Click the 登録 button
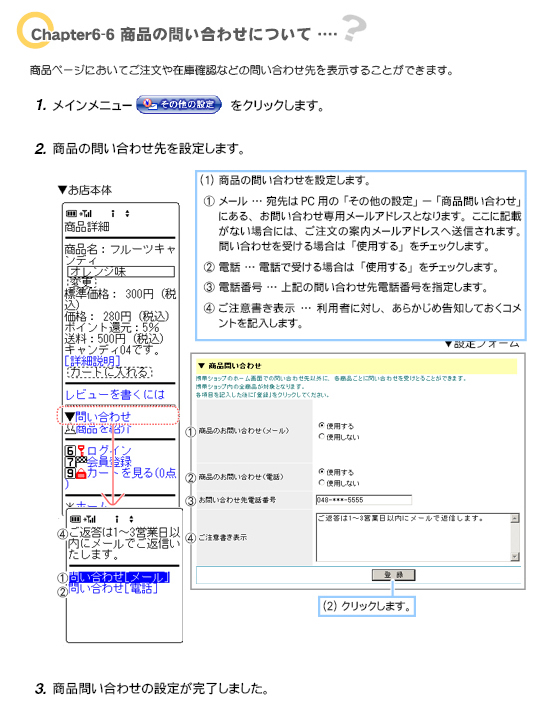Image resolution: width=545 pixels, height=718 pixels. click(393, 575)
